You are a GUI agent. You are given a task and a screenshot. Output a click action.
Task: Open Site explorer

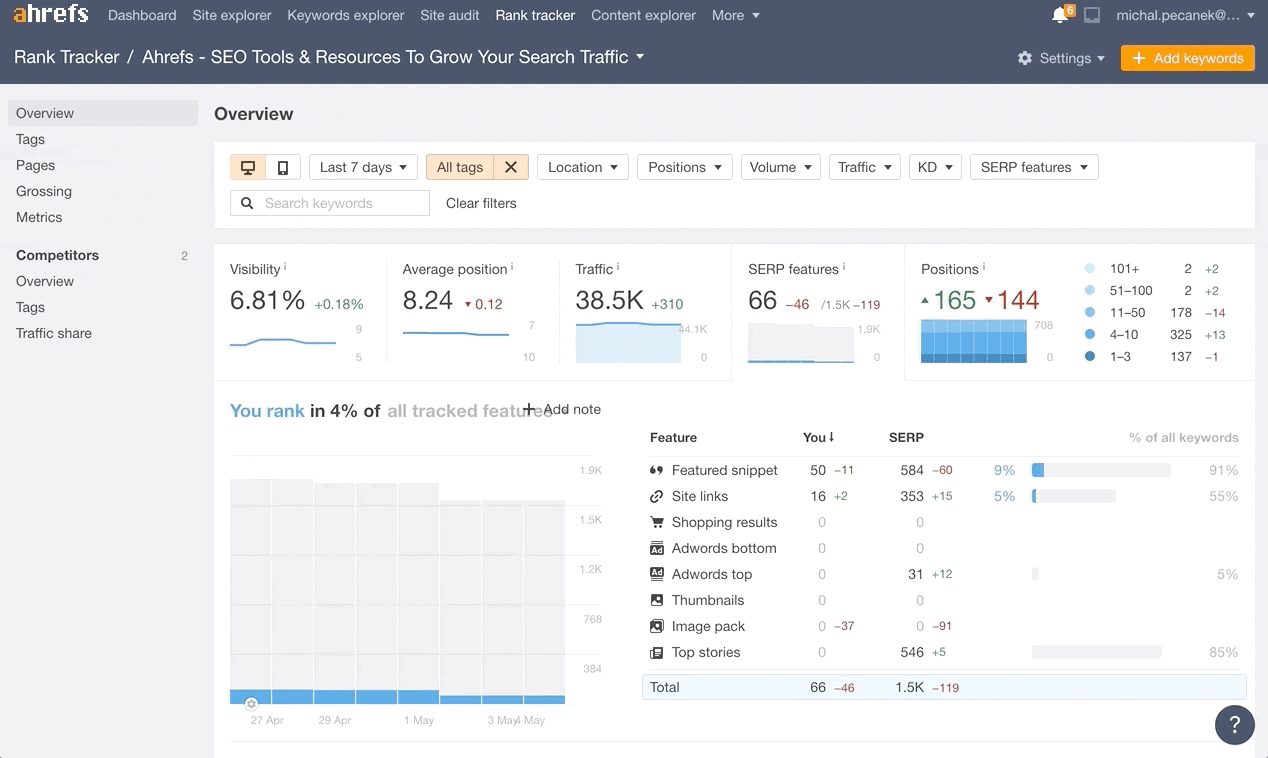click(232, 15)
